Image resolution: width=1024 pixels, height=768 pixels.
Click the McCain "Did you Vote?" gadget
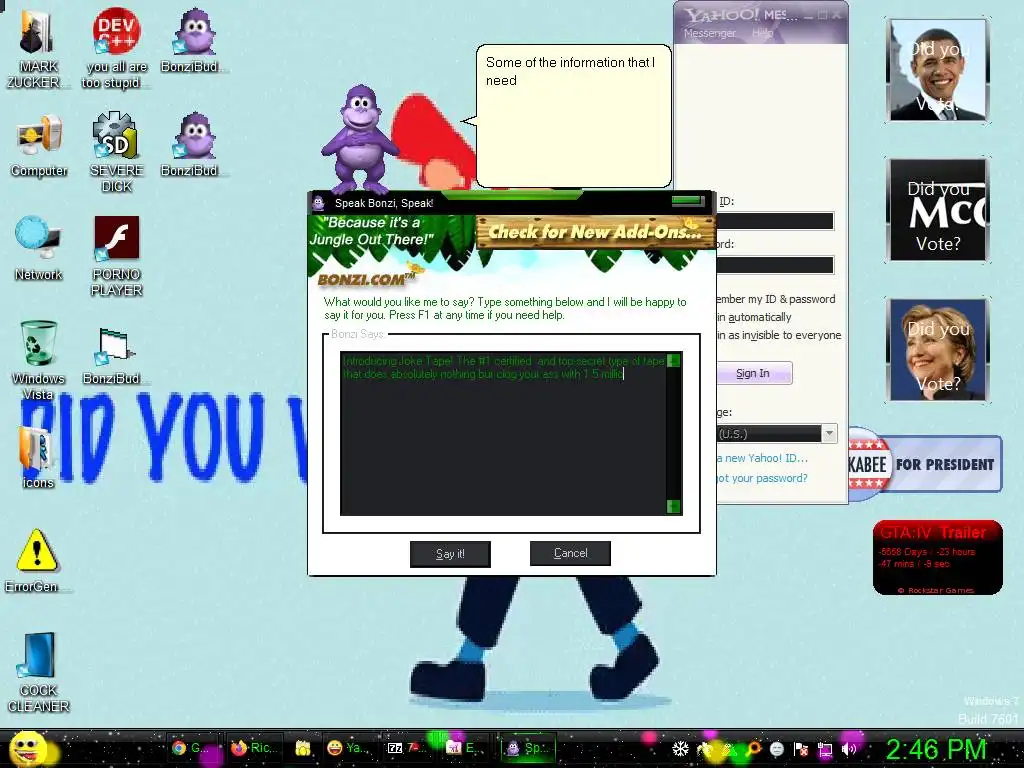pyautogui.click(x=938, y=210)
